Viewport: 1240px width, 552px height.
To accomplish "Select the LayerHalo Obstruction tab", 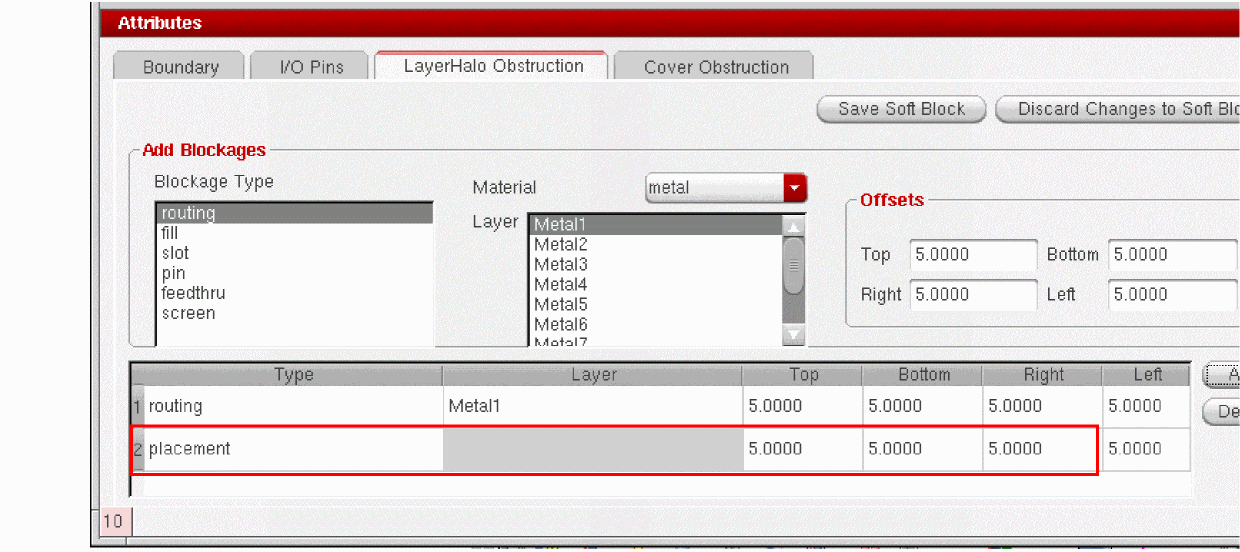I will click(493, 66).
